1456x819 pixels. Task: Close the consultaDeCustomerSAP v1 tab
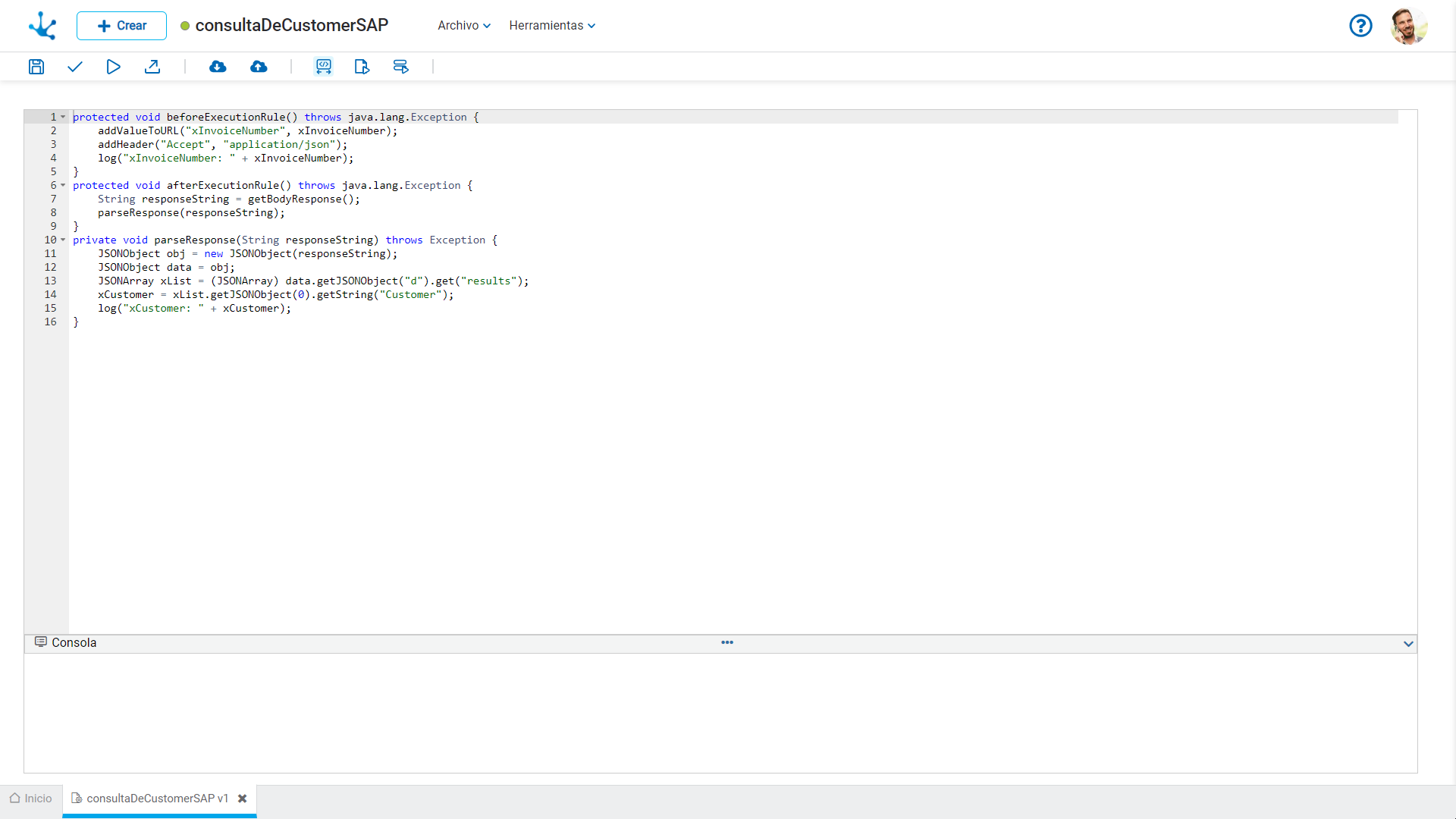tap(243, 799)
